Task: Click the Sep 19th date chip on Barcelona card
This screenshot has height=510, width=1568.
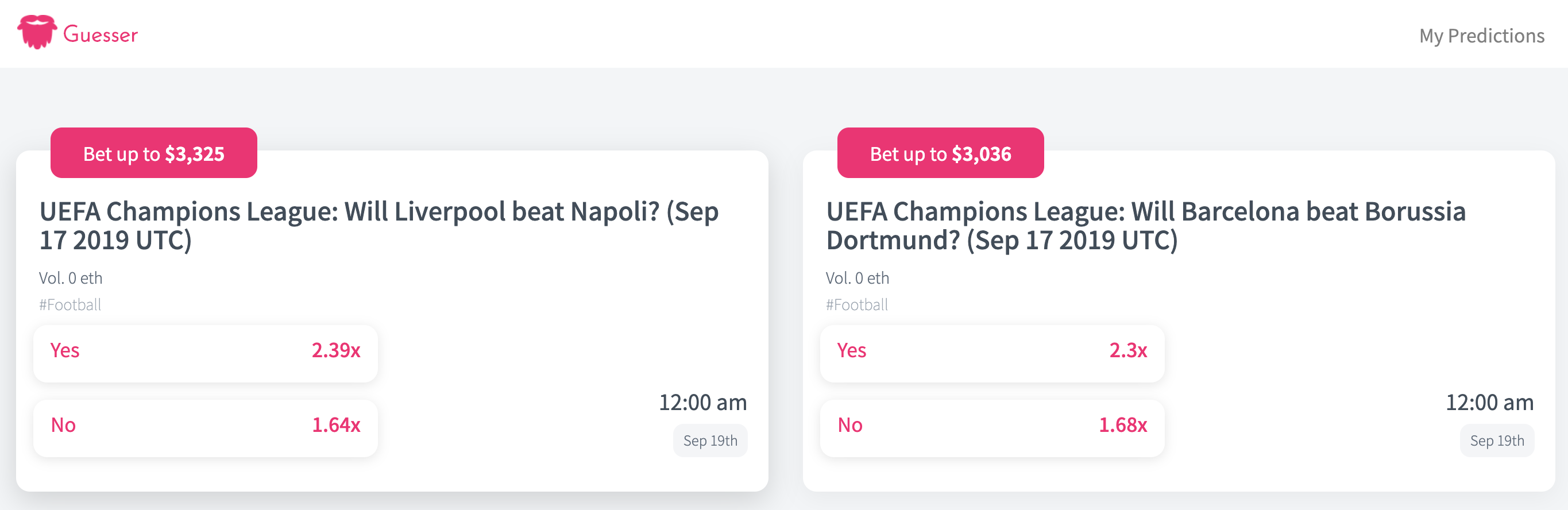Action: (x=1497, y=441)
